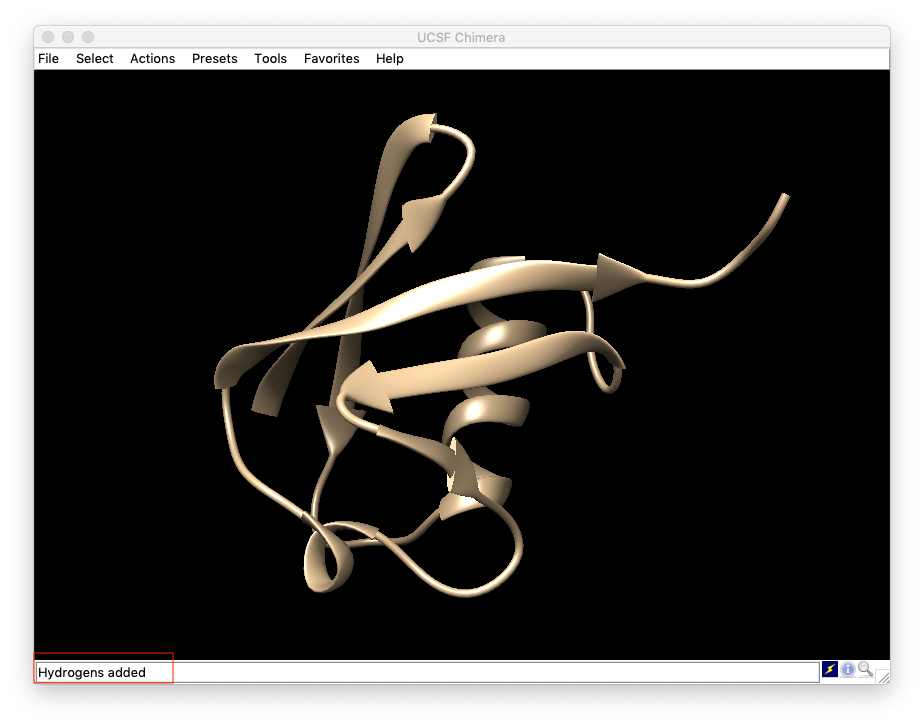The width and height of the screenshot is (924, 726).
Task: Open the Presets menu
Action: click(x=215, y=59)
